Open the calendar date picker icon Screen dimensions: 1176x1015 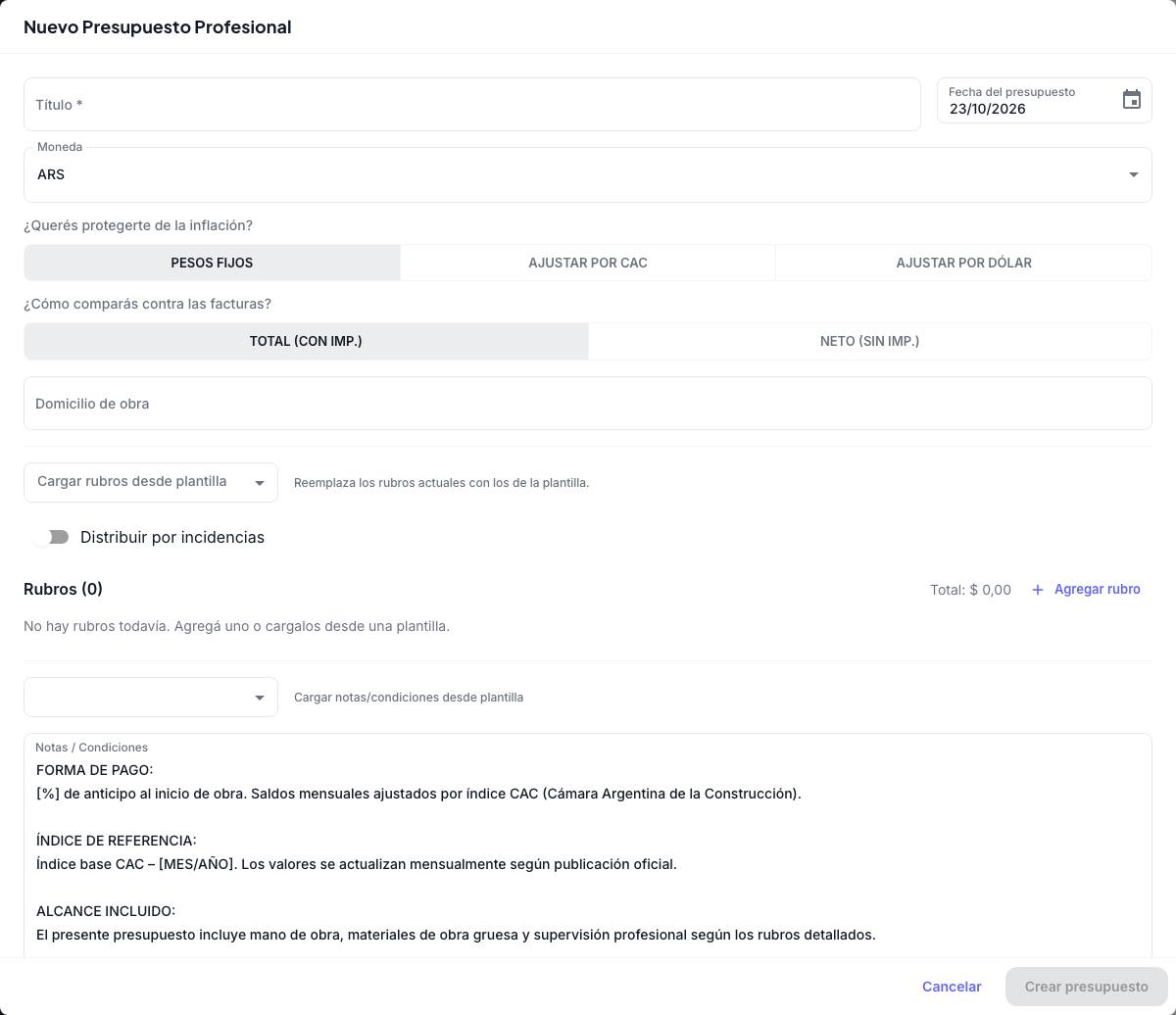[x=1132, y=100]
